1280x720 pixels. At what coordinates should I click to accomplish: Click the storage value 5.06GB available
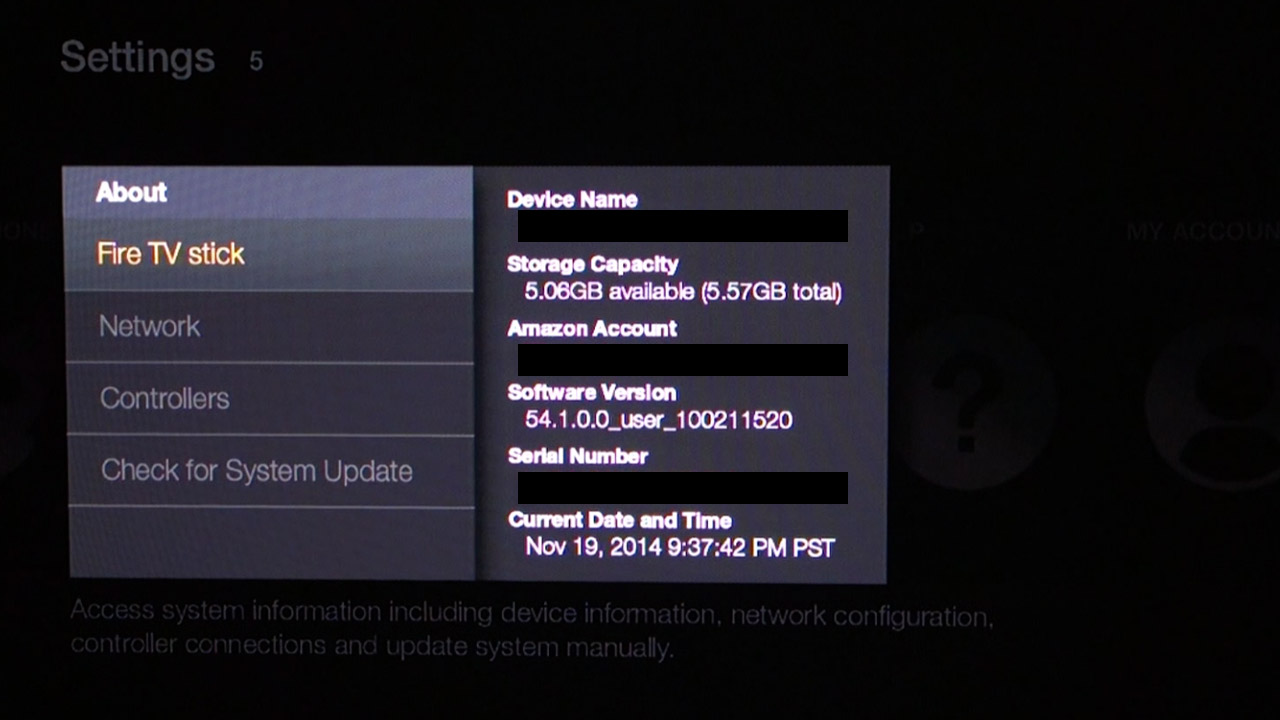[609, 292]
